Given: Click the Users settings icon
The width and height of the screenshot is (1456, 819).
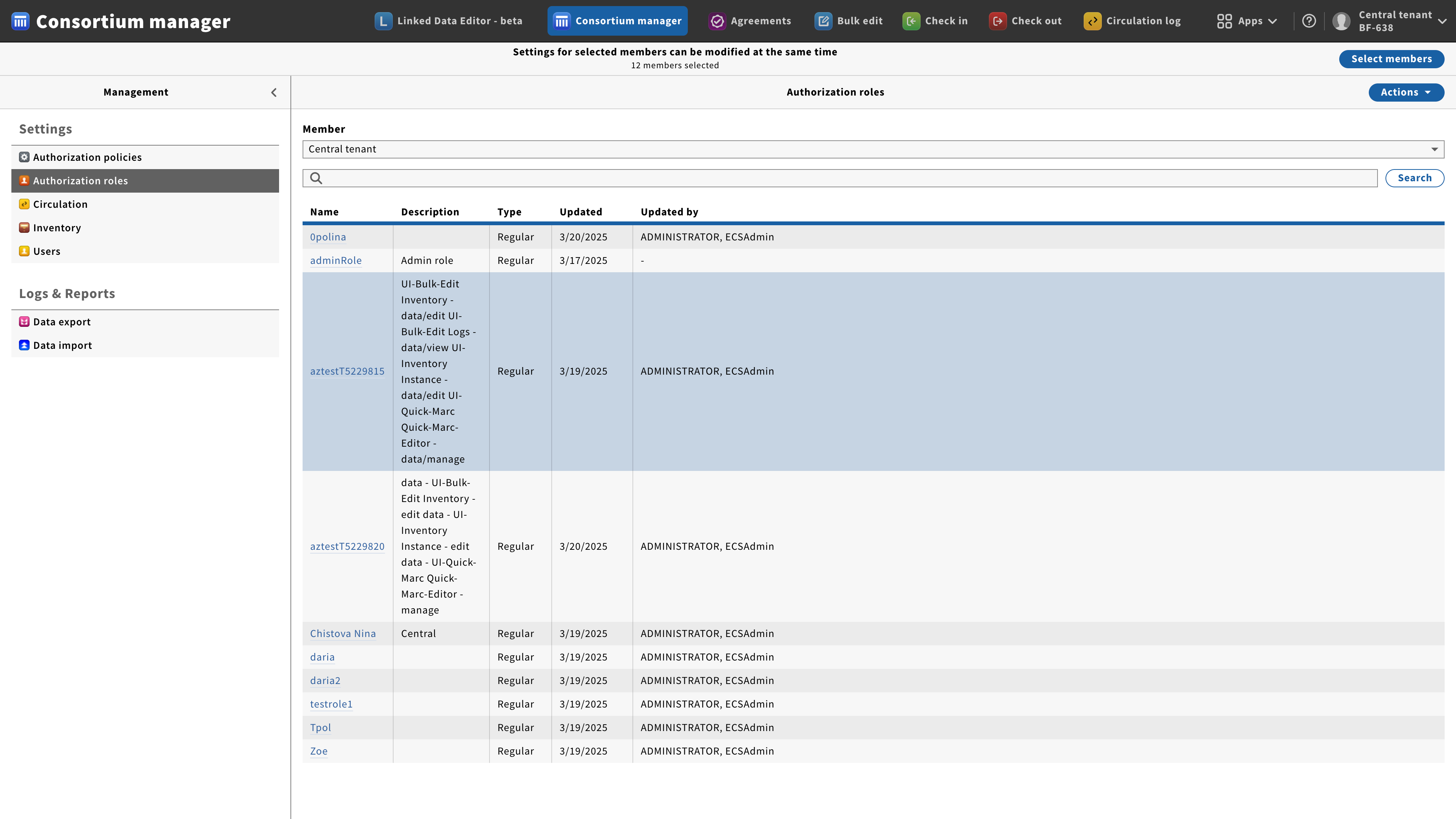Looking at the screenshot, I should pos(24,251).
